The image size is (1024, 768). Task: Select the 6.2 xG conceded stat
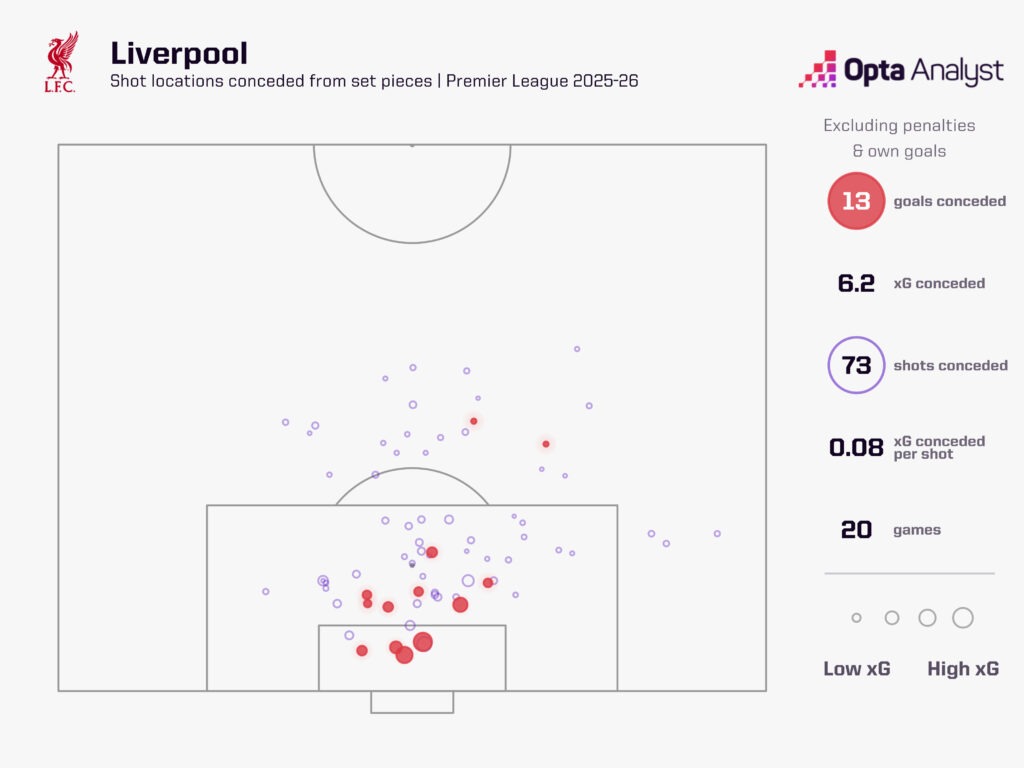point(856,283)
